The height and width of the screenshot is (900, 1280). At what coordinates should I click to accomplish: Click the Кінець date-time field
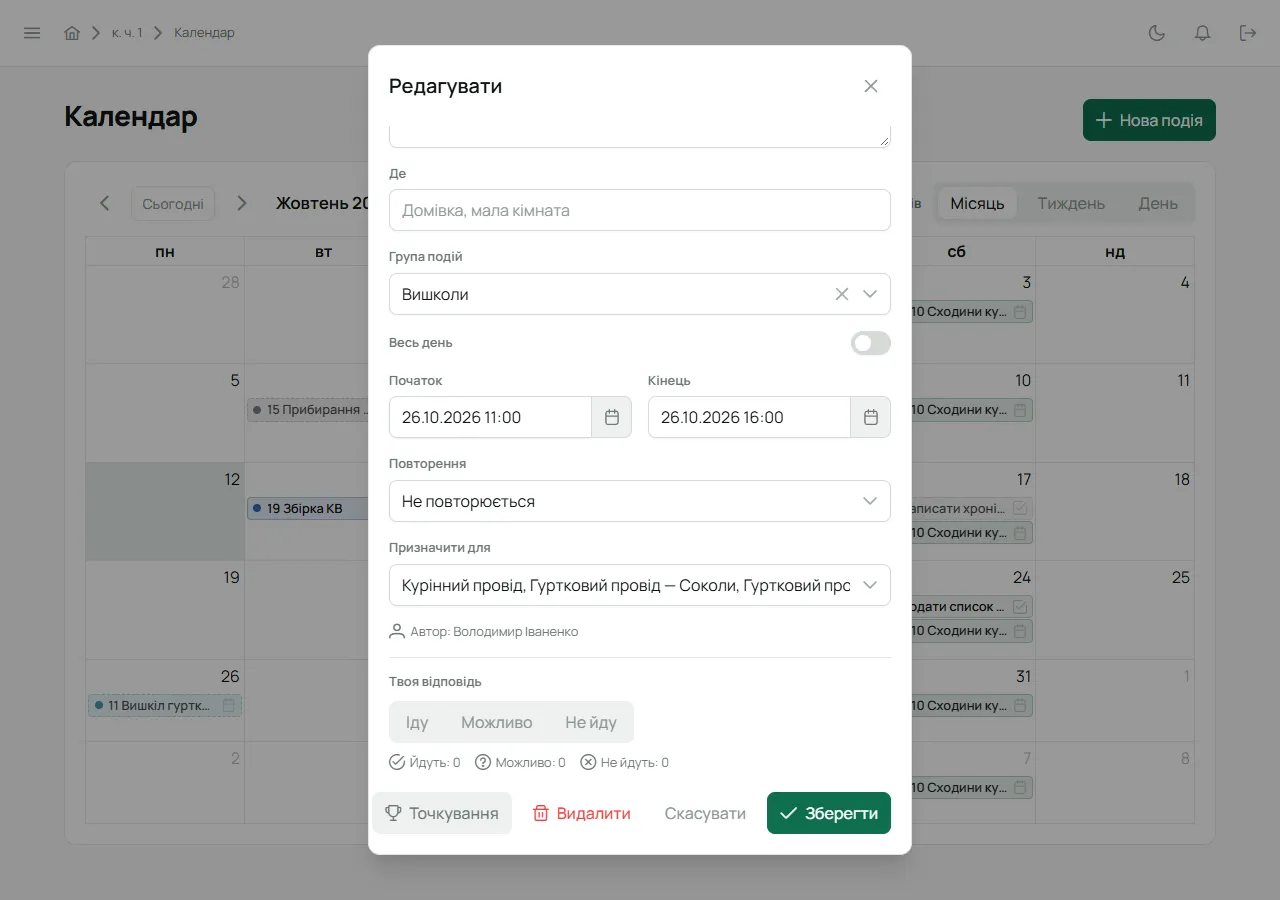click(749, 417)
